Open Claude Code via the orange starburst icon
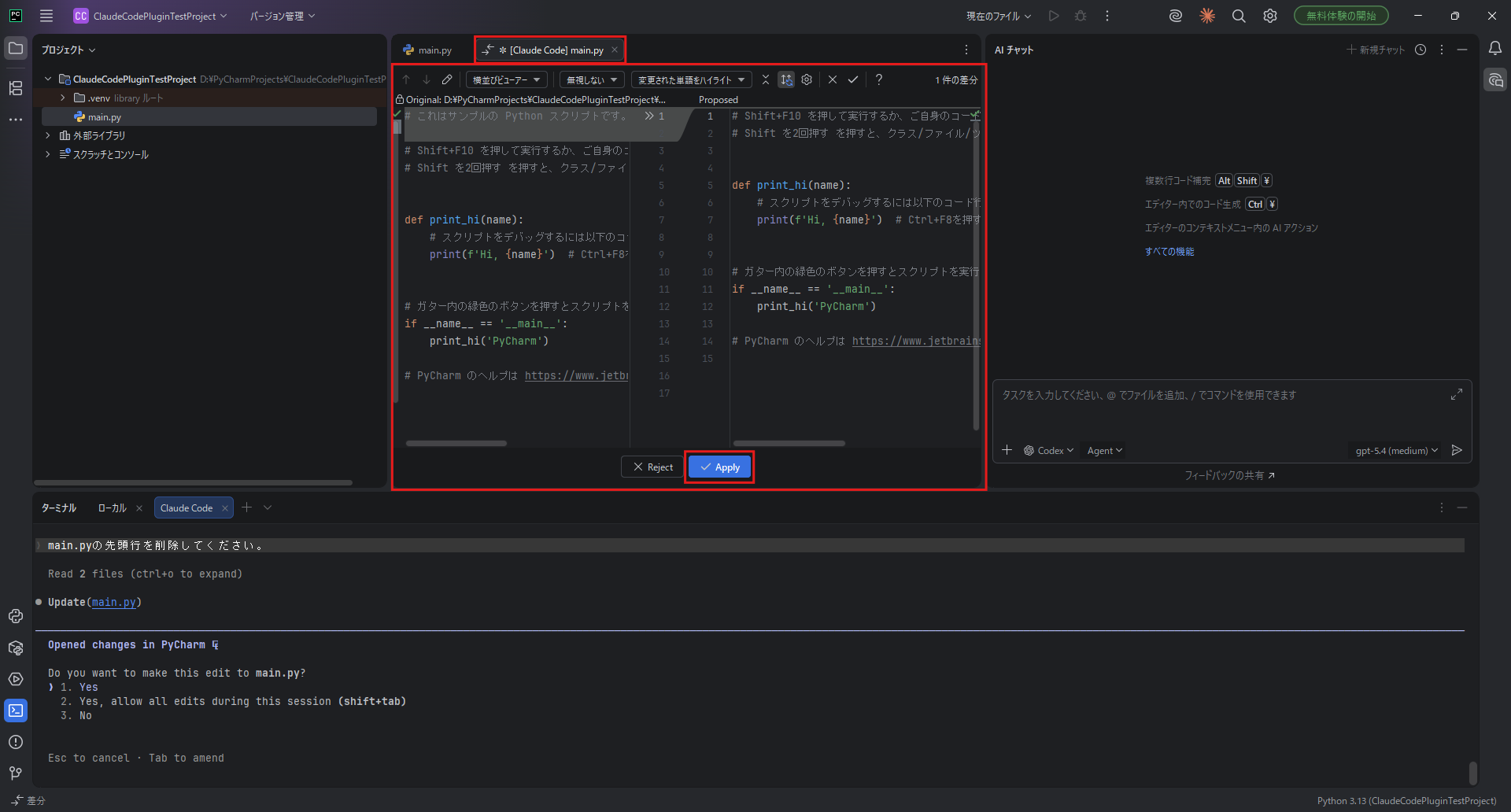The width and height of the screenshot is (1511, 812). coord(1206,16)
